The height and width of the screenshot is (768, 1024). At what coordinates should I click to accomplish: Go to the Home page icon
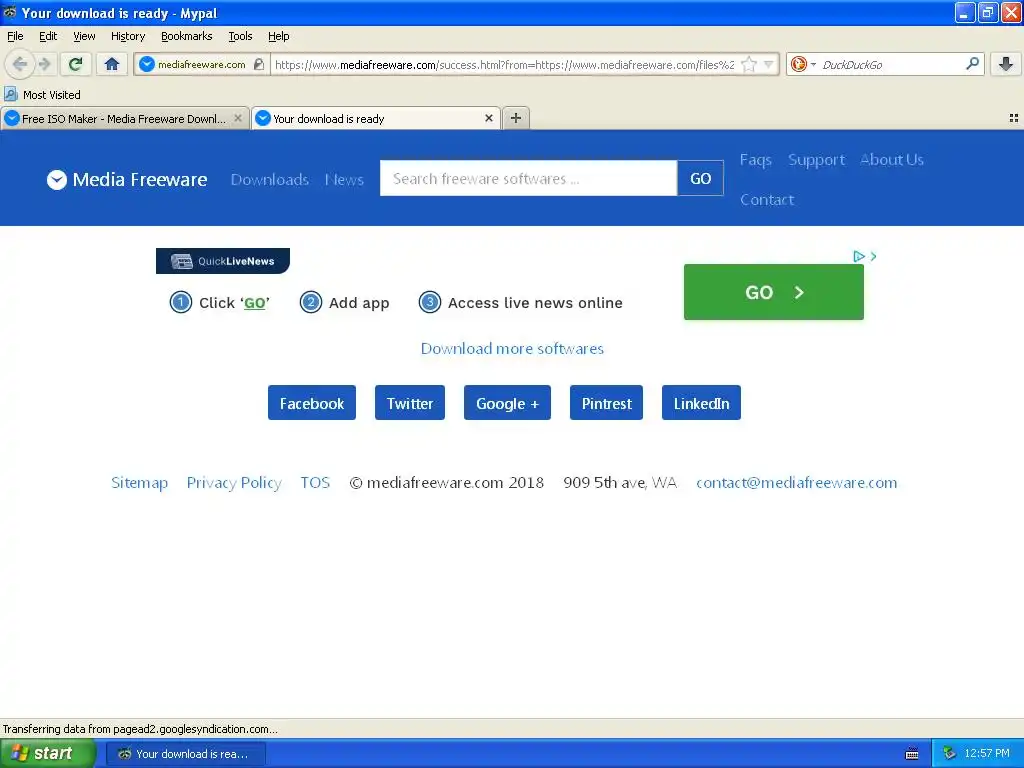[x=112, y=64]
